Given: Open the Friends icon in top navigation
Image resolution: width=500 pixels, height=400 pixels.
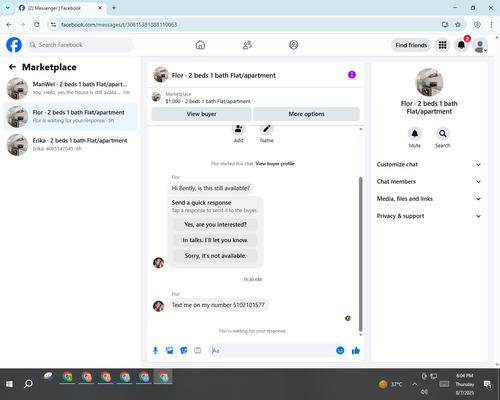Looking at the screenshot, I should pyautogui.click(x=247, y=45).
